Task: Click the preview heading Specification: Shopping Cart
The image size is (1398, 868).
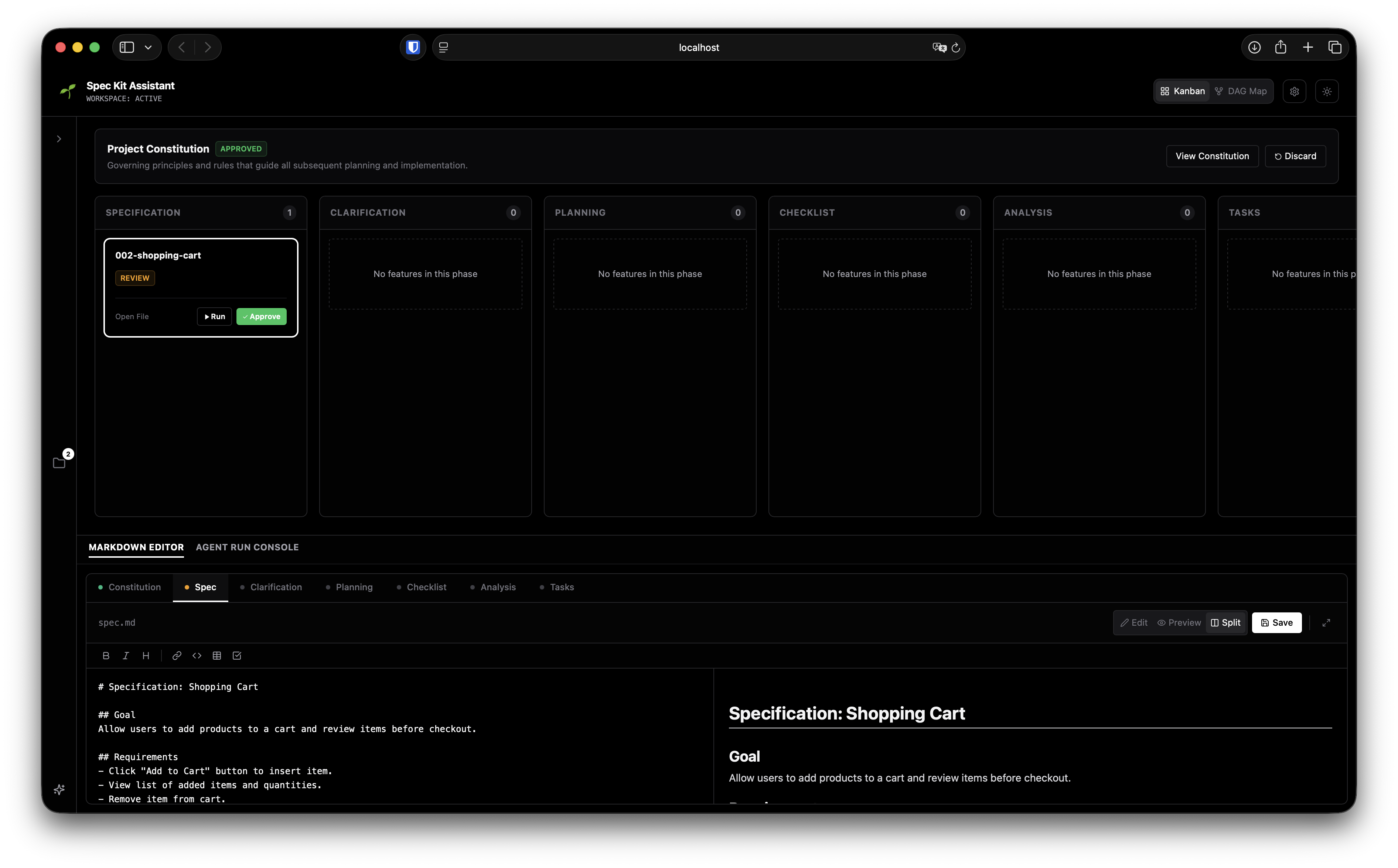Action: click(846, 713)
